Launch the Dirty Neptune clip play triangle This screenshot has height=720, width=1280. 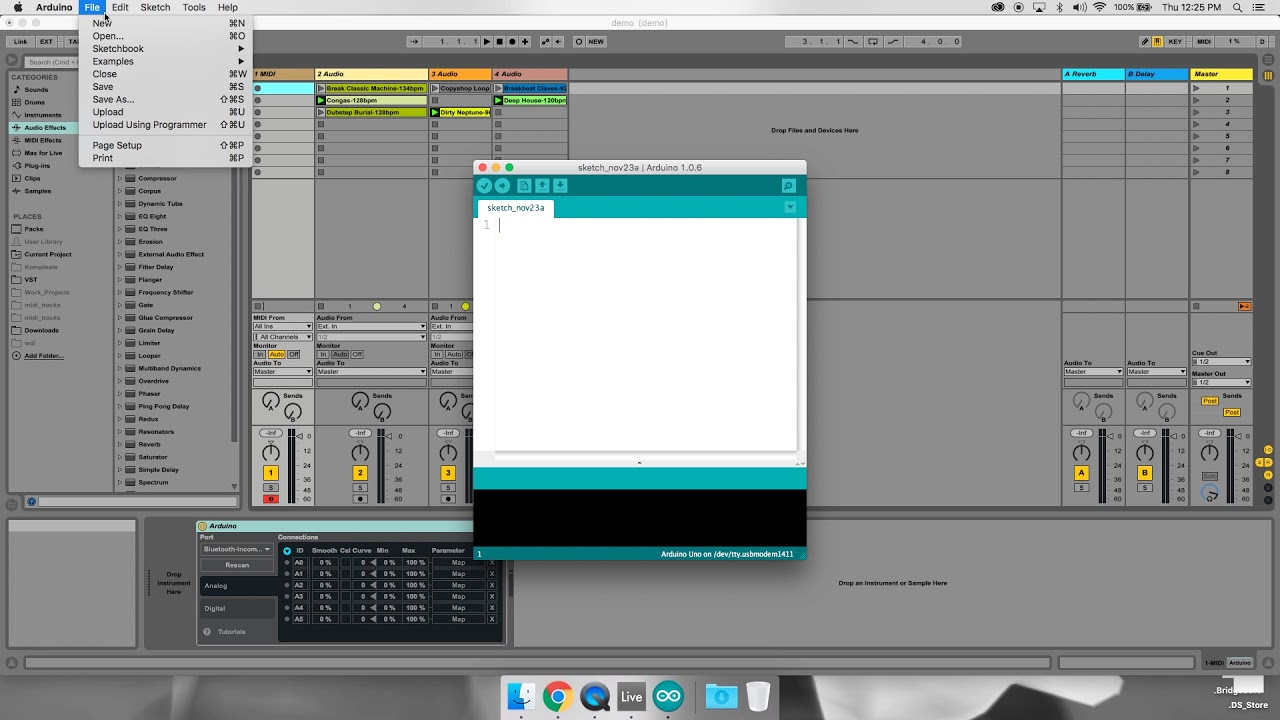pyautogui.click(x=435, y=112)
